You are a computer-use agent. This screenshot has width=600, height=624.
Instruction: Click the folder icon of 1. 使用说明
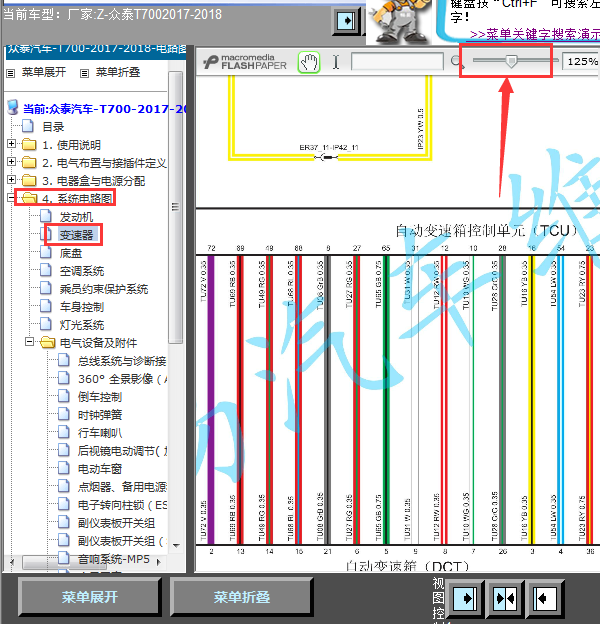click(x=29, y=144)
